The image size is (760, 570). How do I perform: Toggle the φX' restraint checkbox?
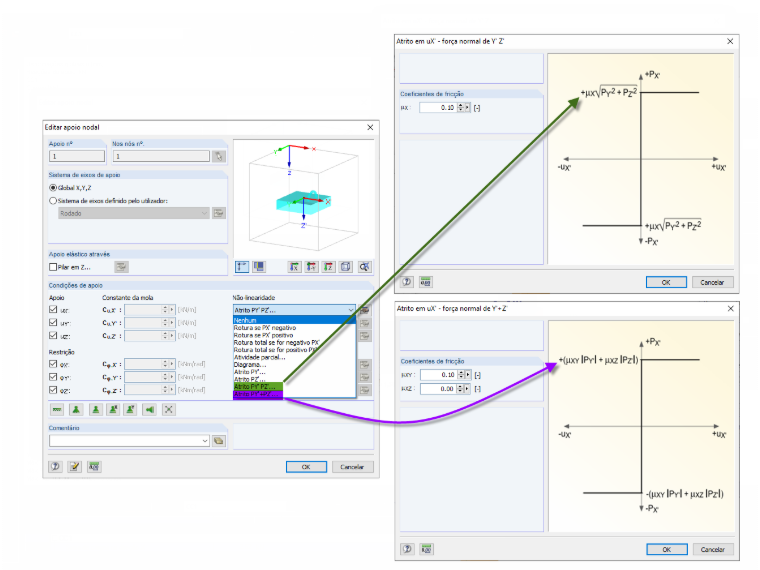tap(53, 364)
